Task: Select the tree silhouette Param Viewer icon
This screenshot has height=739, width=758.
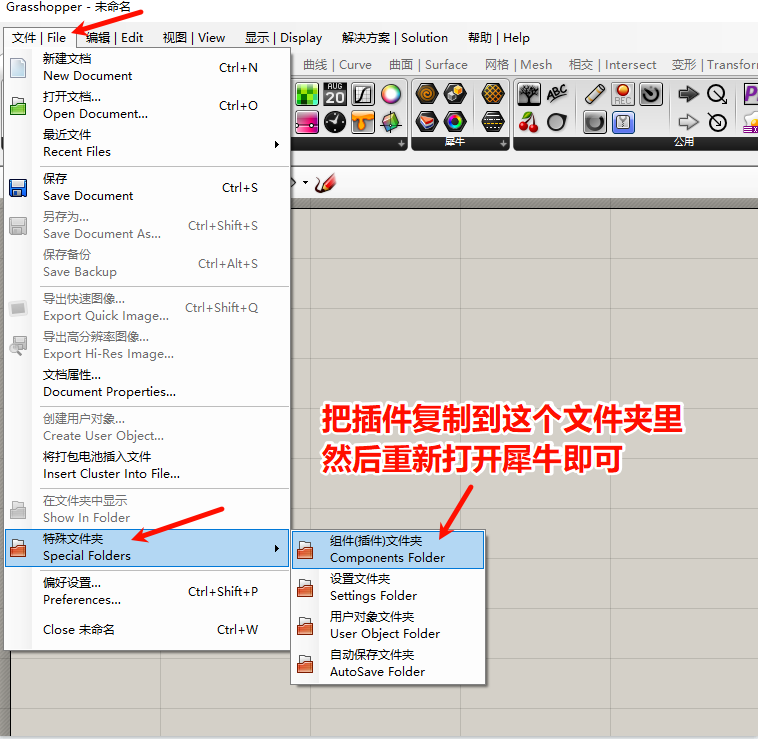Action: tap(529, 94)
